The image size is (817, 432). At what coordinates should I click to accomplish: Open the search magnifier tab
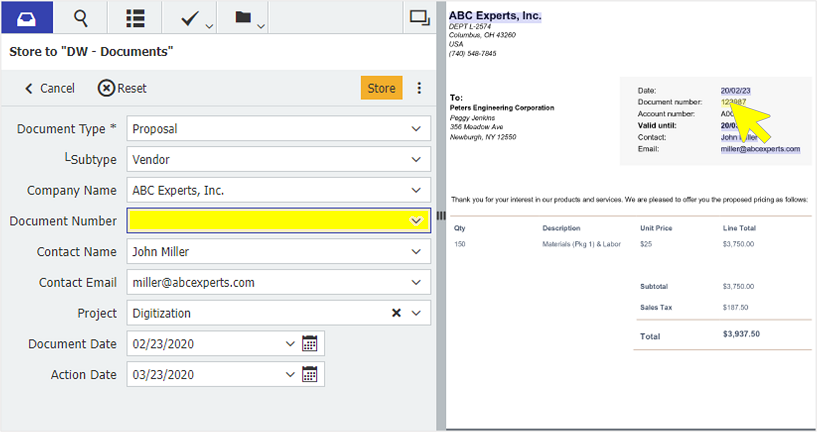point(81,18)
